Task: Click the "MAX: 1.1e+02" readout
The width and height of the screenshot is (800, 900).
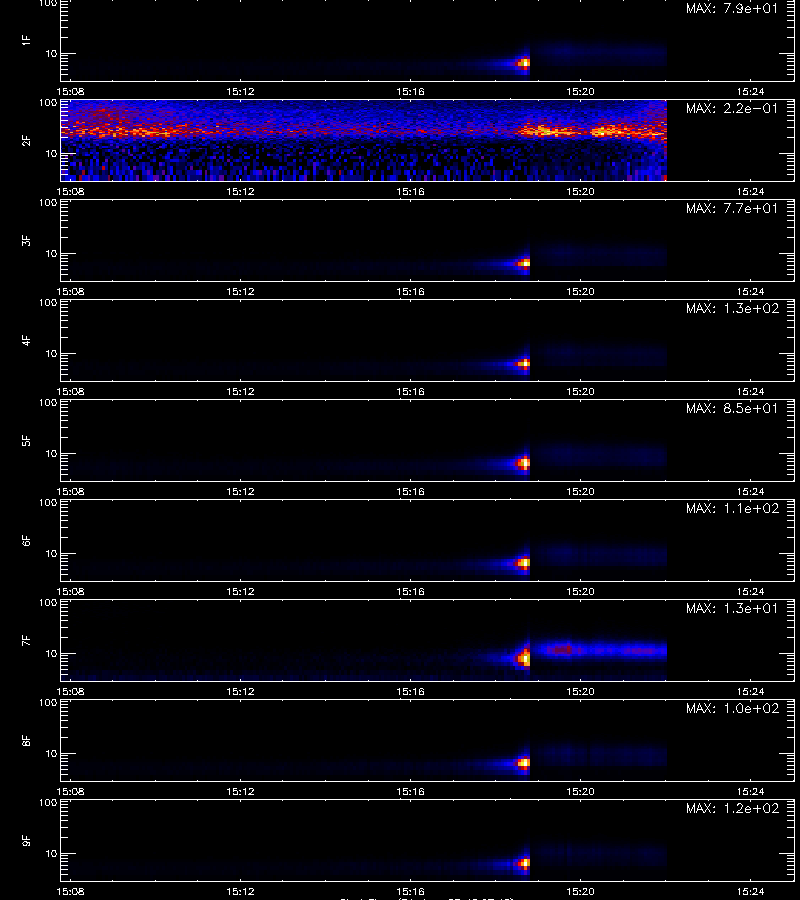Action: (732, 509)
